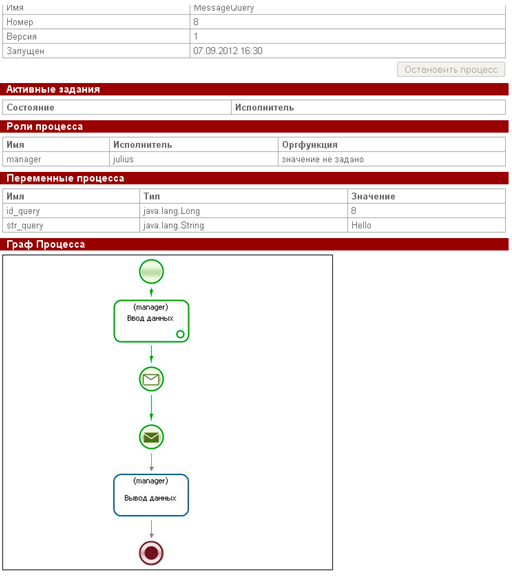512x578 pixels.
Task: Click the Граф Процесса section header
Action: point(254,244)
